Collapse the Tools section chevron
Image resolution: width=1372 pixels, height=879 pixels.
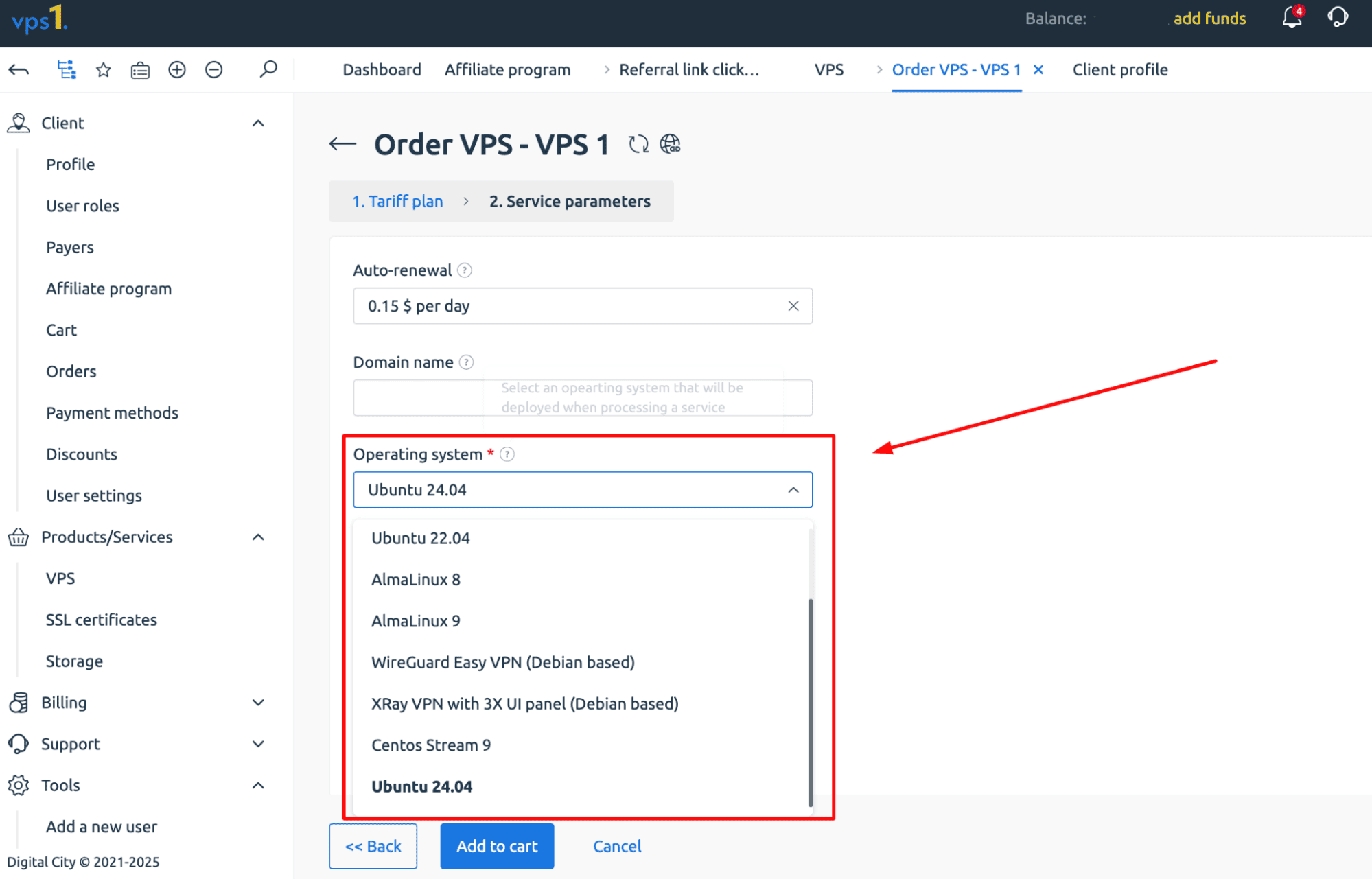(x=258, y=786)
